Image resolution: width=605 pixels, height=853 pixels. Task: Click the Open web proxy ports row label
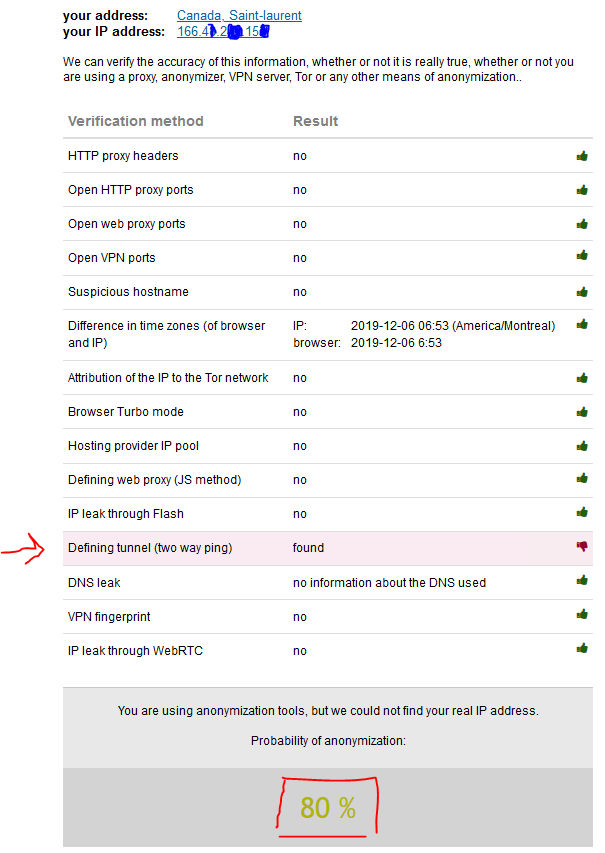126,224
